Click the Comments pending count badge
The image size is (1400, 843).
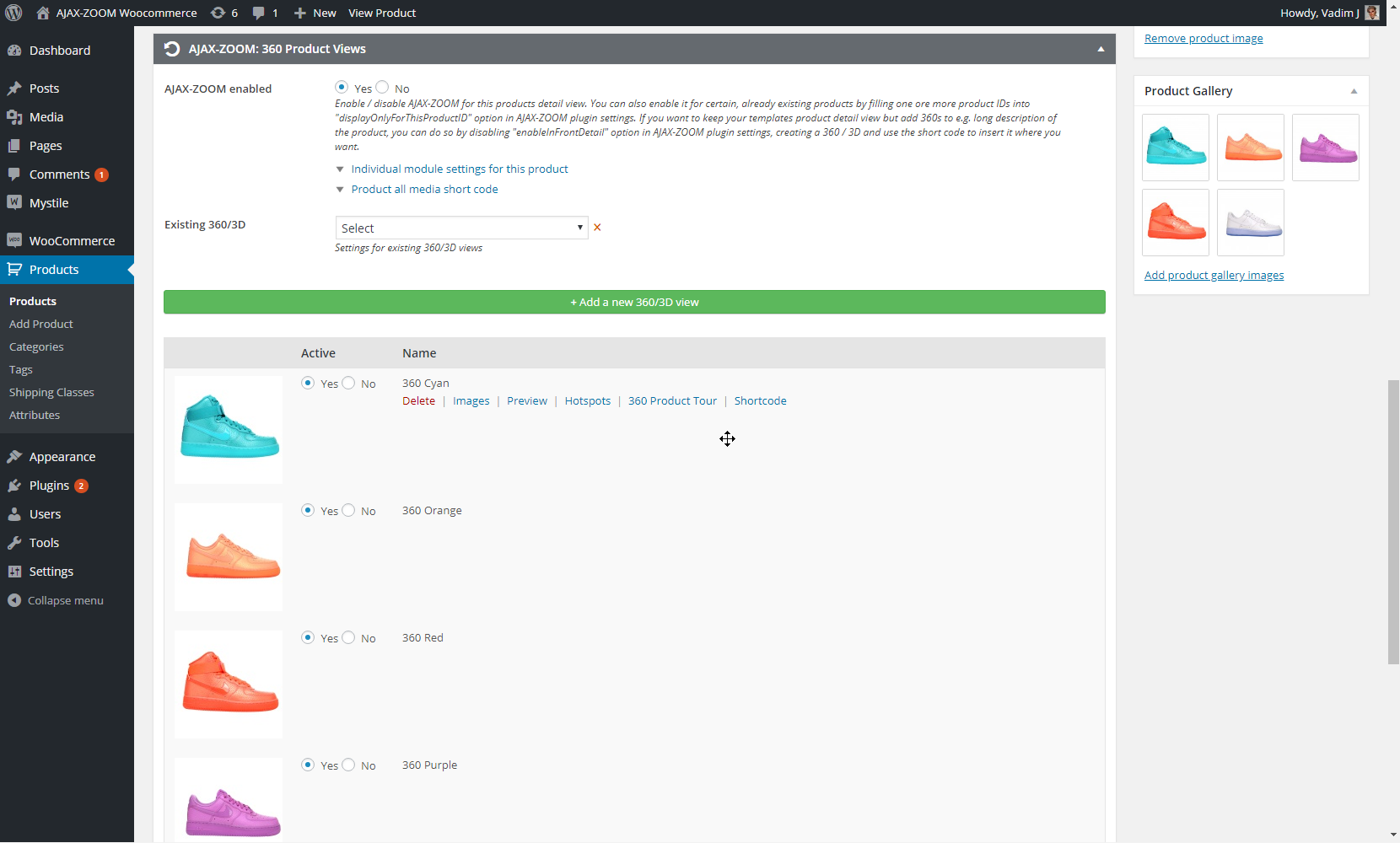[x=101, y=175]
